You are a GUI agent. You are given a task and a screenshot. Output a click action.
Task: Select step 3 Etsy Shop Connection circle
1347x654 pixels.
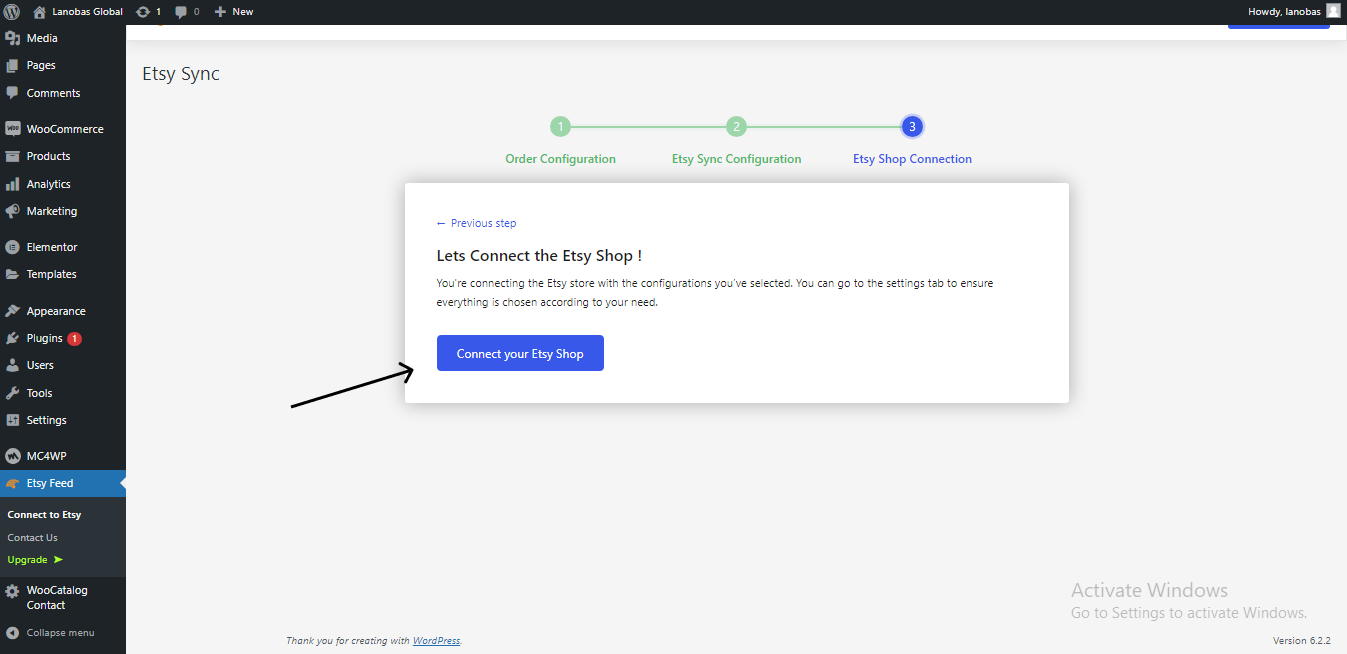(912, 127)
